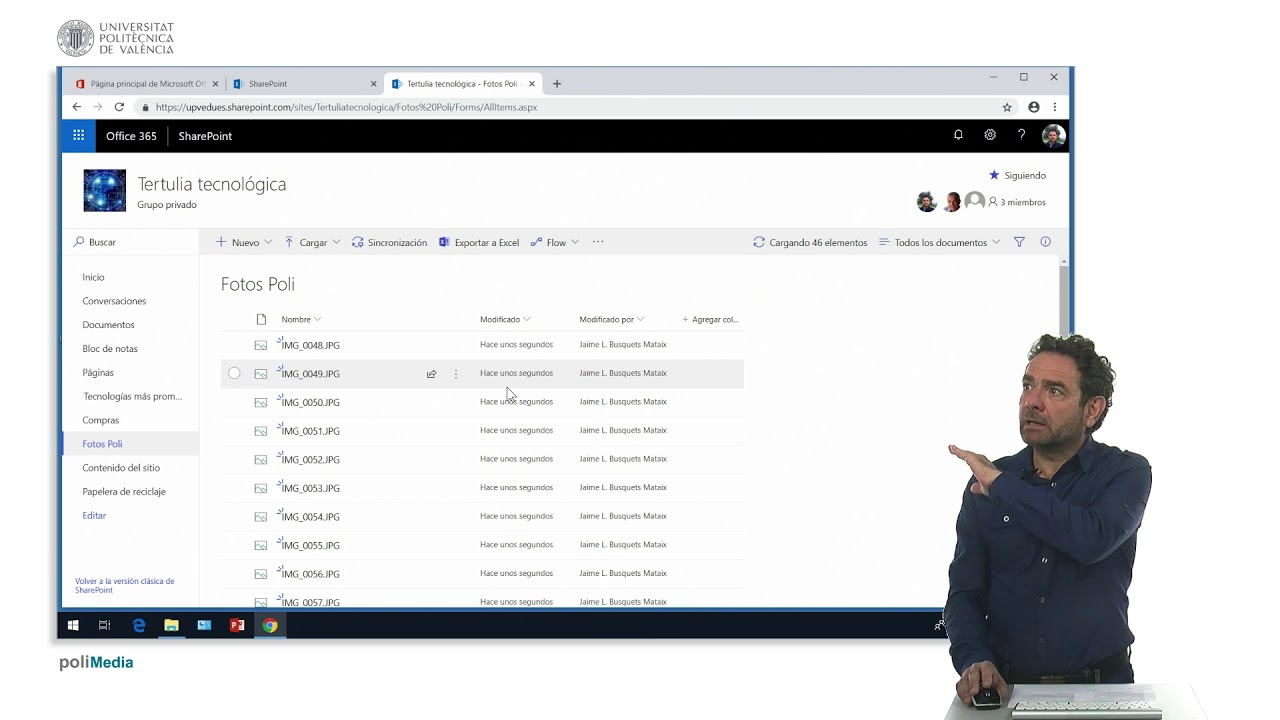Switch to the SharePoint browser tab

pos(305,84)
